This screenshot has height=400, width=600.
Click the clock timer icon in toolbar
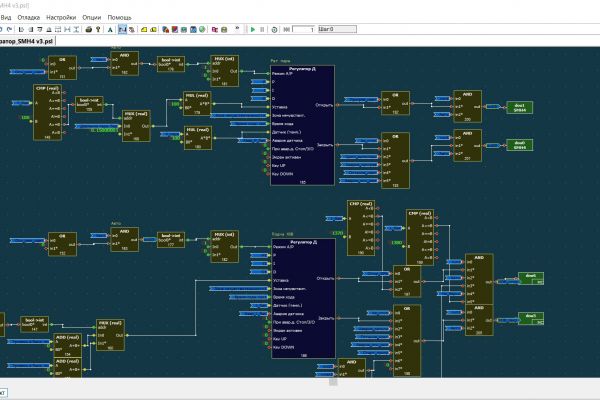tap(275, 29)
